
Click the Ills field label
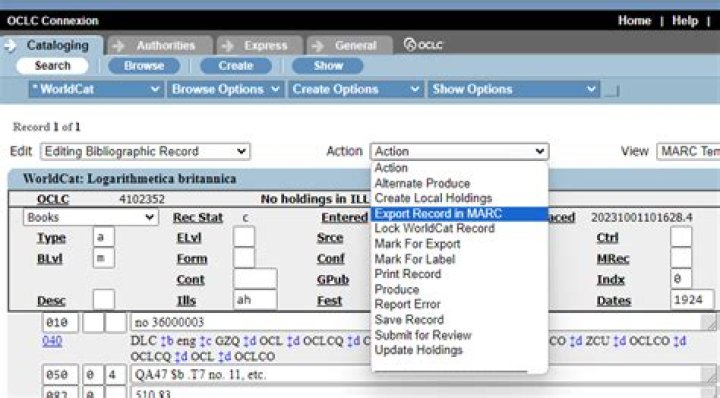(186, 301)
